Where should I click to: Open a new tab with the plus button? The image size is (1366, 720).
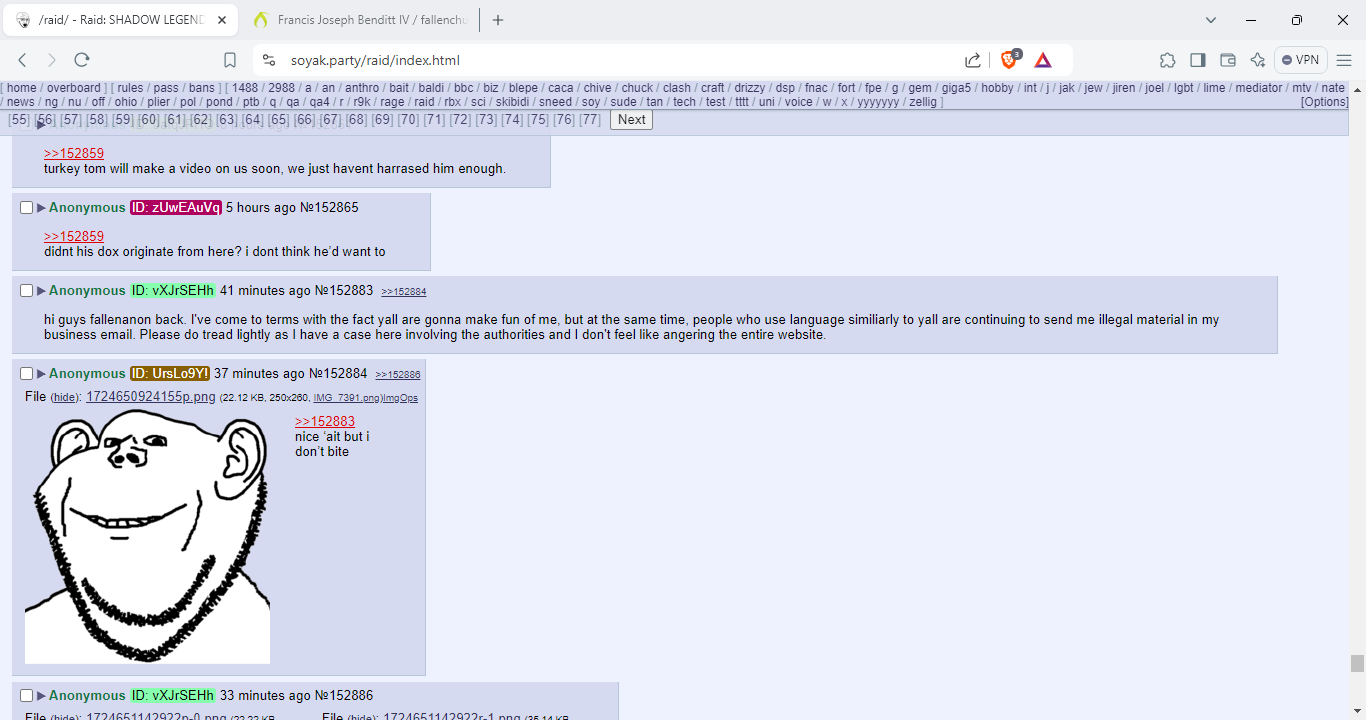(x=498, y=20)
